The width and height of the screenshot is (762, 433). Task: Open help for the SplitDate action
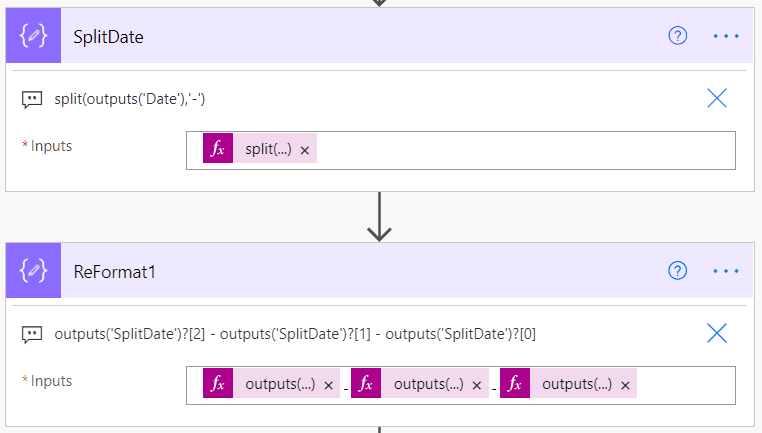click(x=678, y=35)
